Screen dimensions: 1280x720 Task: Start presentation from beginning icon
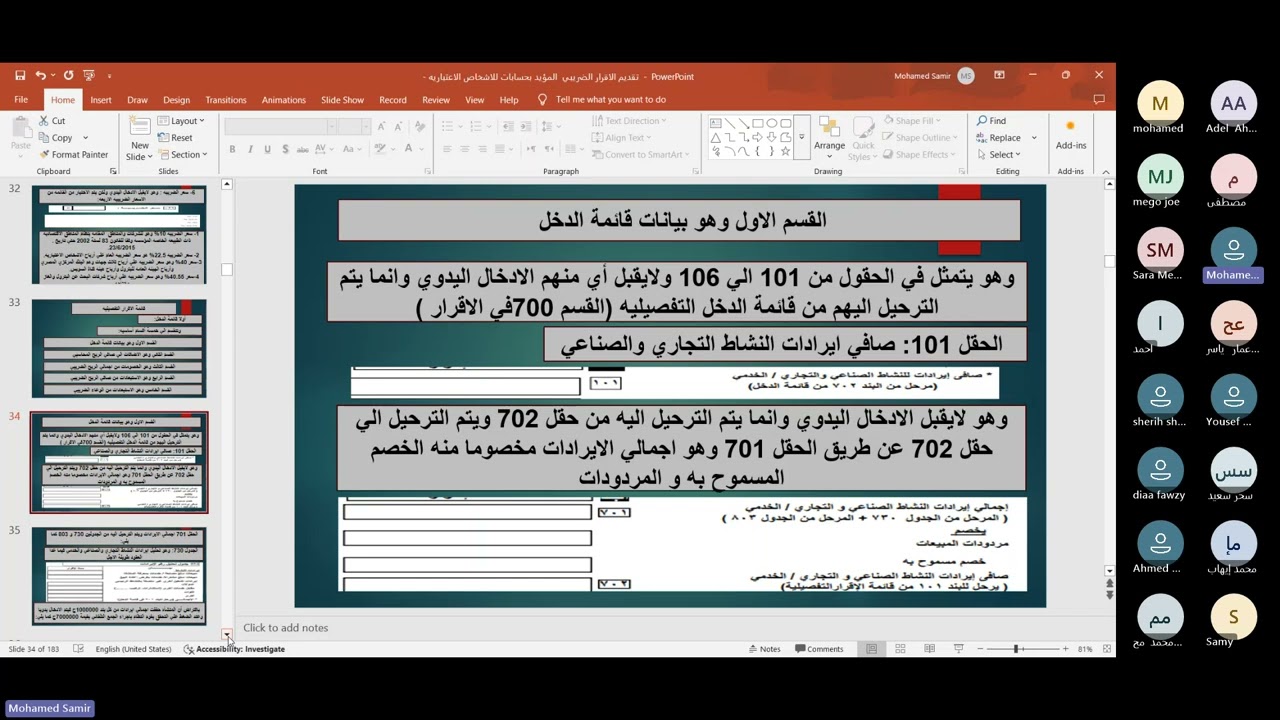pyautogui.click(x=89, y=75)
